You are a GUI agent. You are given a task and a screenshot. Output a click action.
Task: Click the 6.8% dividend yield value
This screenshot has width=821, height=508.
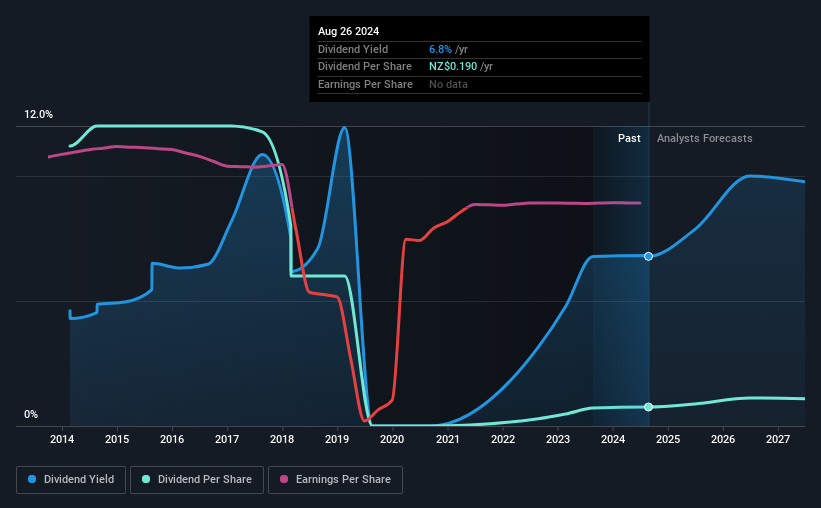(x=440, y=49)
